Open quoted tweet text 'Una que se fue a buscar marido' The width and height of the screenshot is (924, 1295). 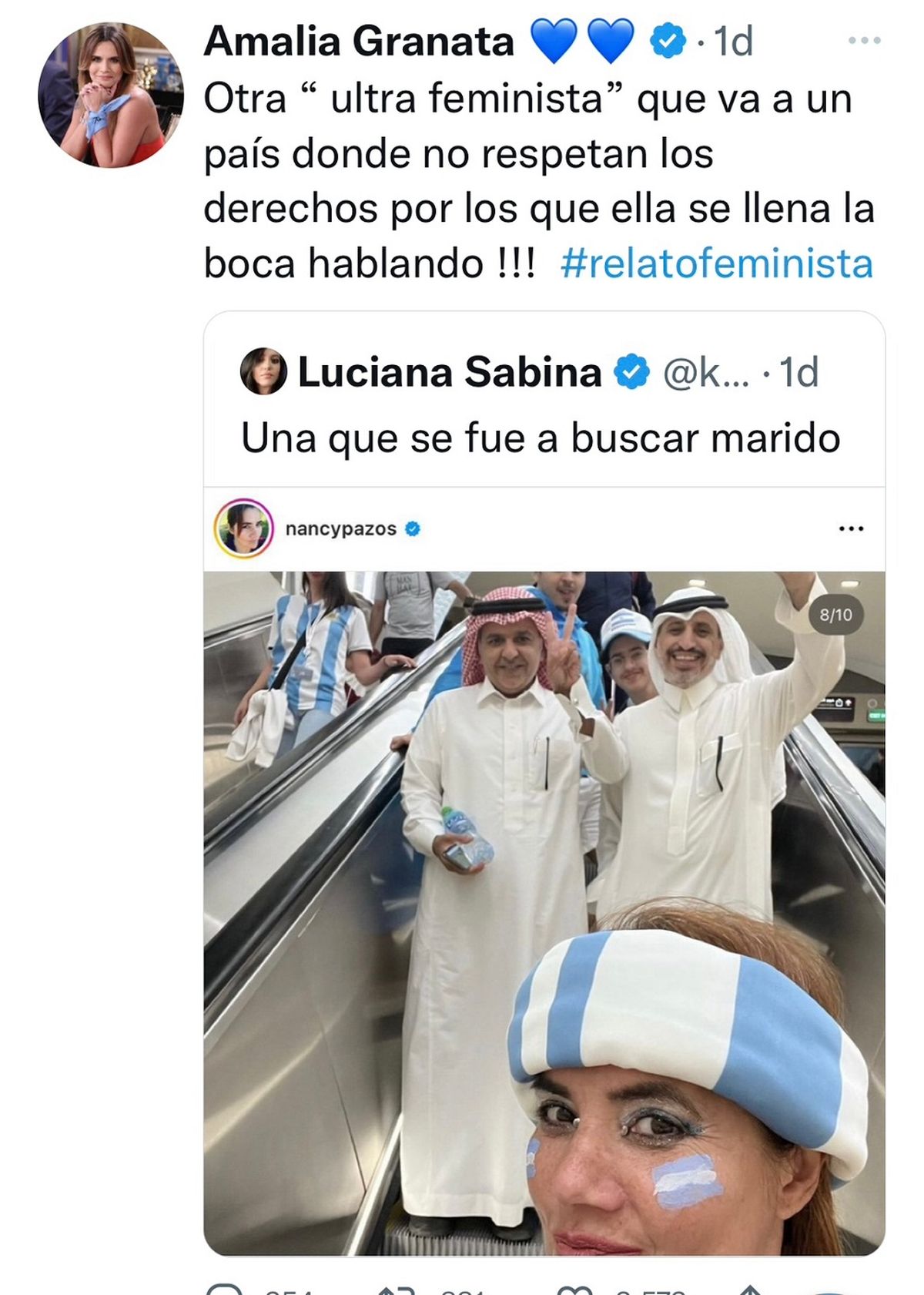click(541, 438)
